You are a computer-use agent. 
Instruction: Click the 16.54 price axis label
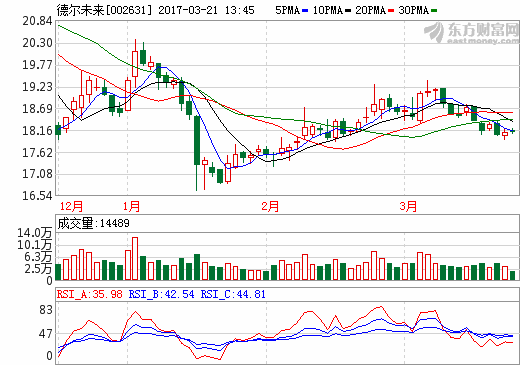coord(37,196)
